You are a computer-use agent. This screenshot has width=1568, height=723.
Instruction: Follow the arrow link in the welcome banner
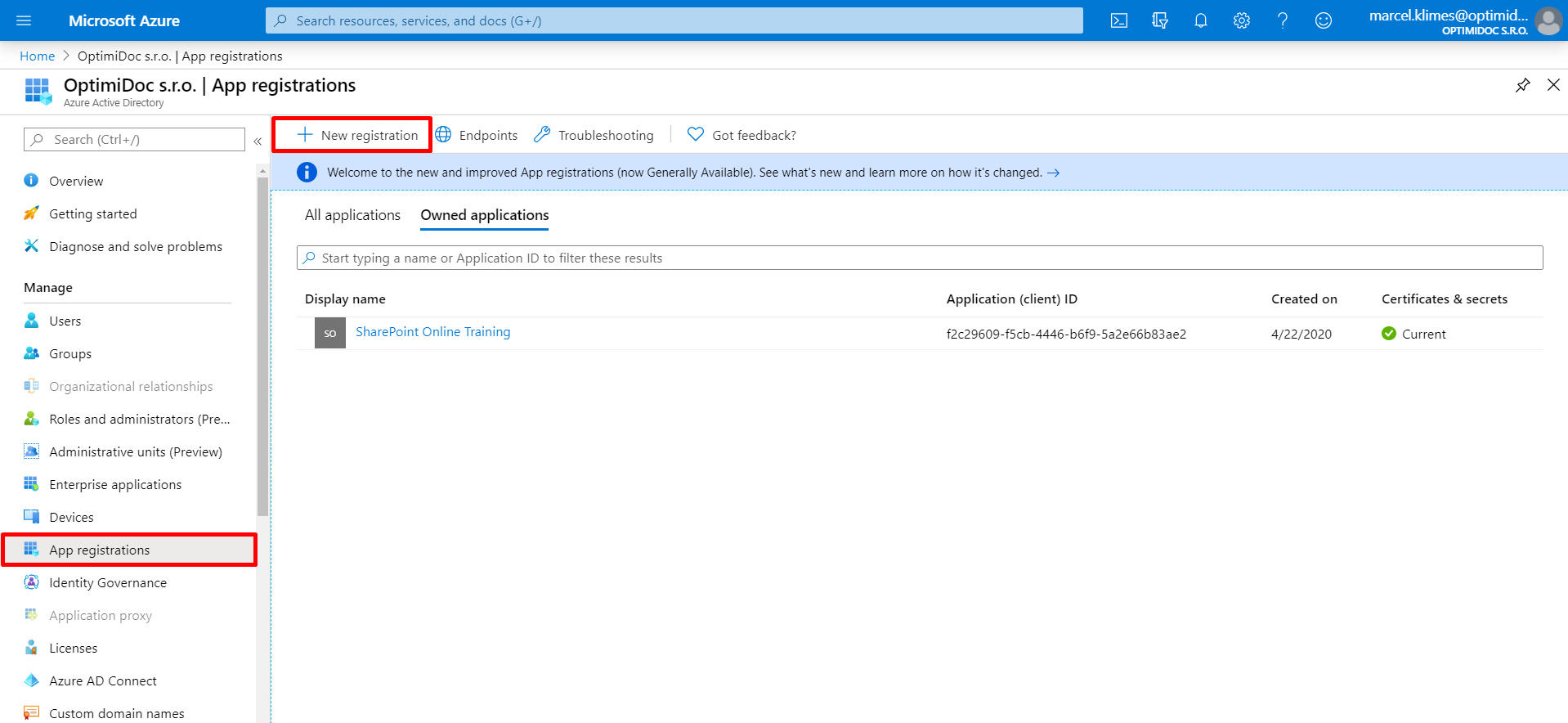(x=1054, y=173)
